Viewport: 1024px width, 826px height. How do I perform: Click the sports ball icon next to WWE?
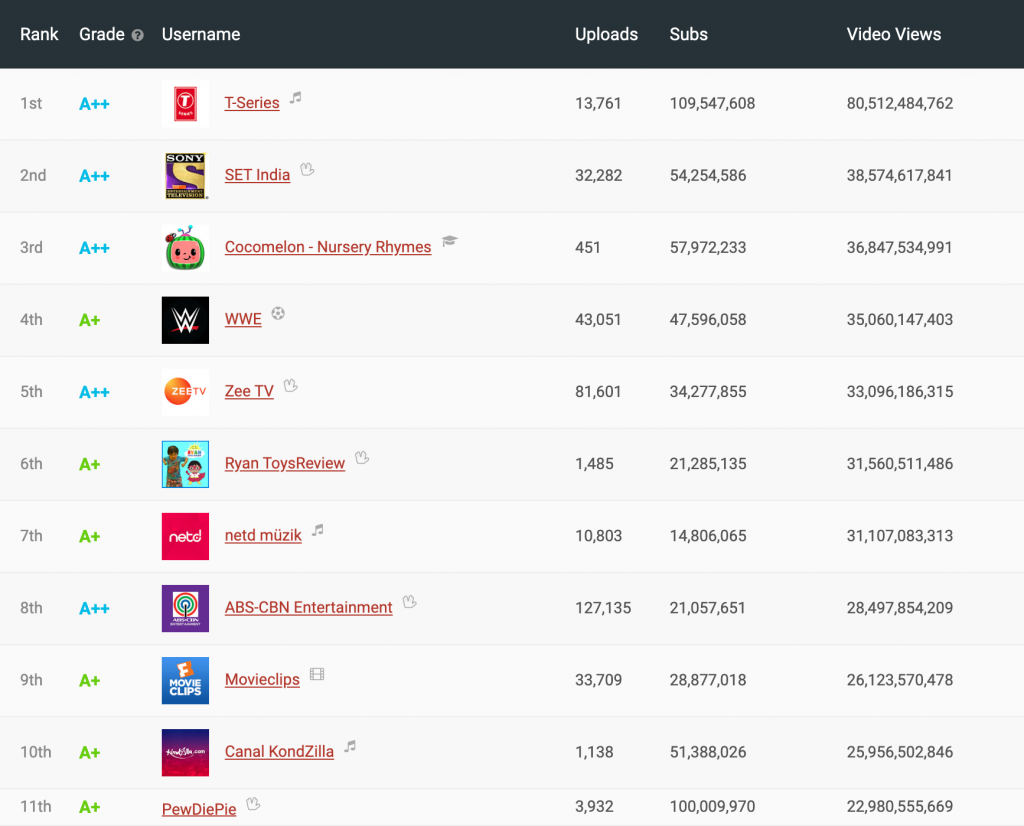click(x=278, y=314)
